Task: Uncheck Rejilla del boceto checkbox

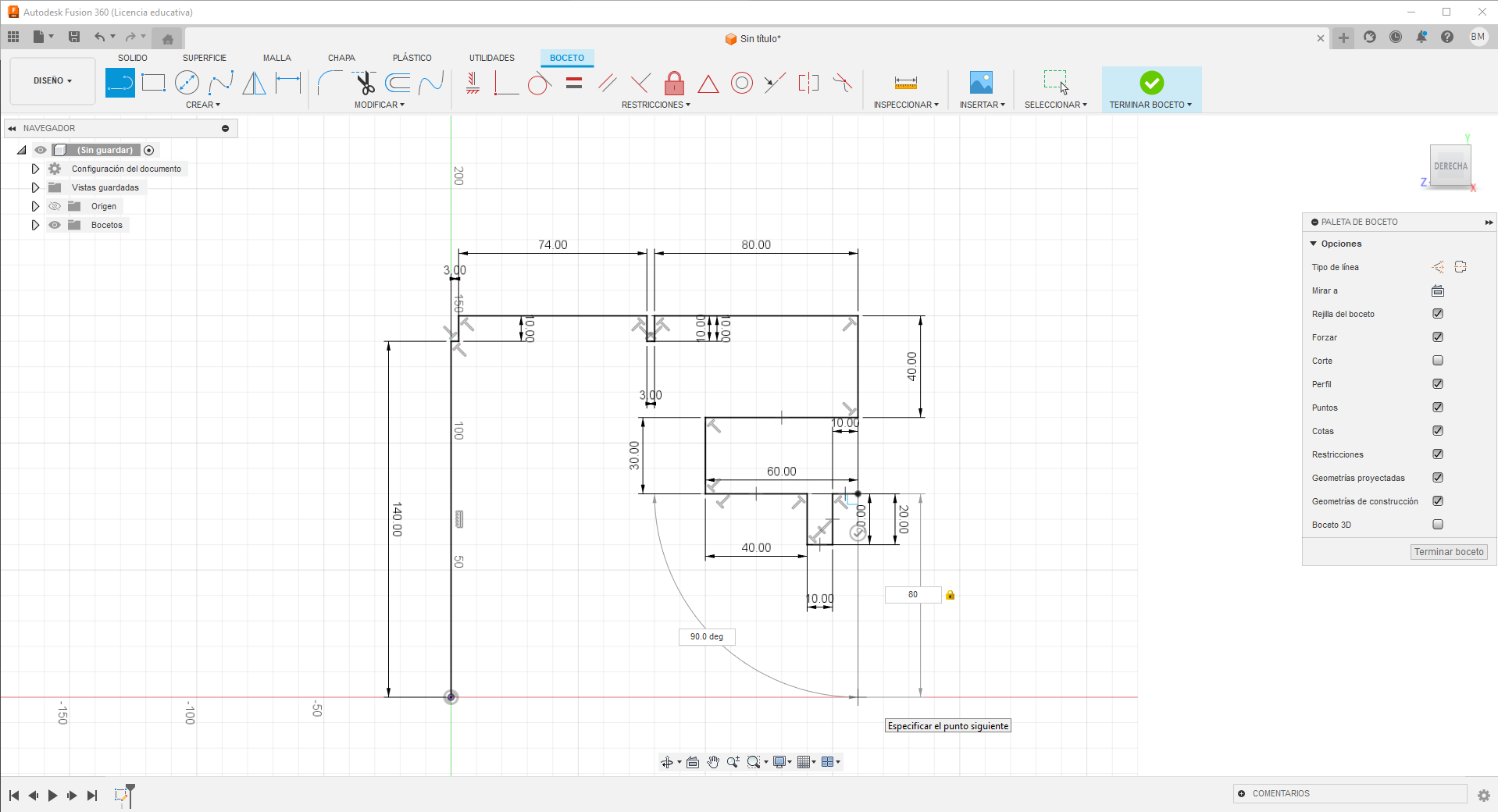Action: click(1437, 314)
